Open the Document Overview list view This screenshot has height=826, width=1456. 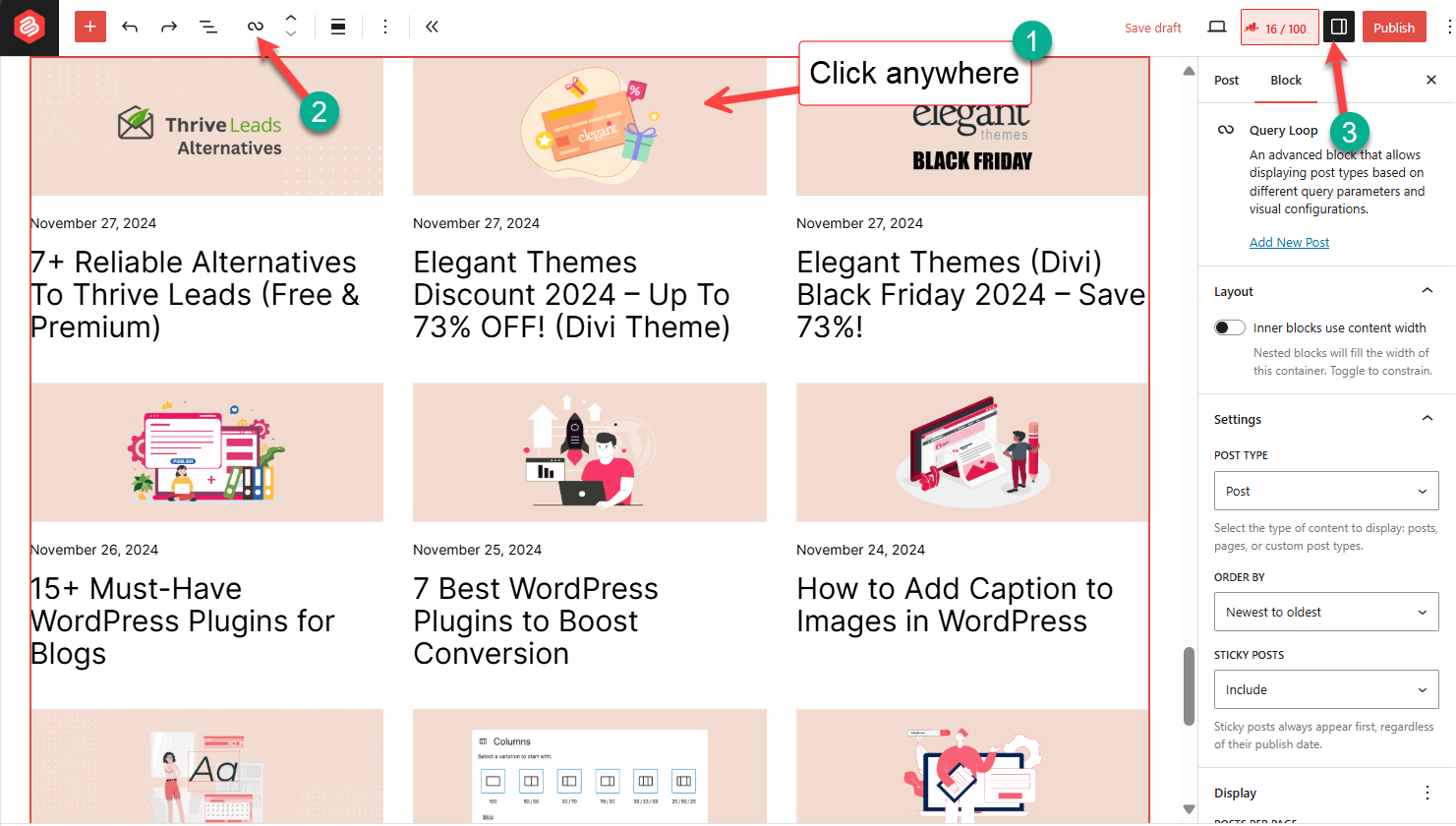coord(207,27)
